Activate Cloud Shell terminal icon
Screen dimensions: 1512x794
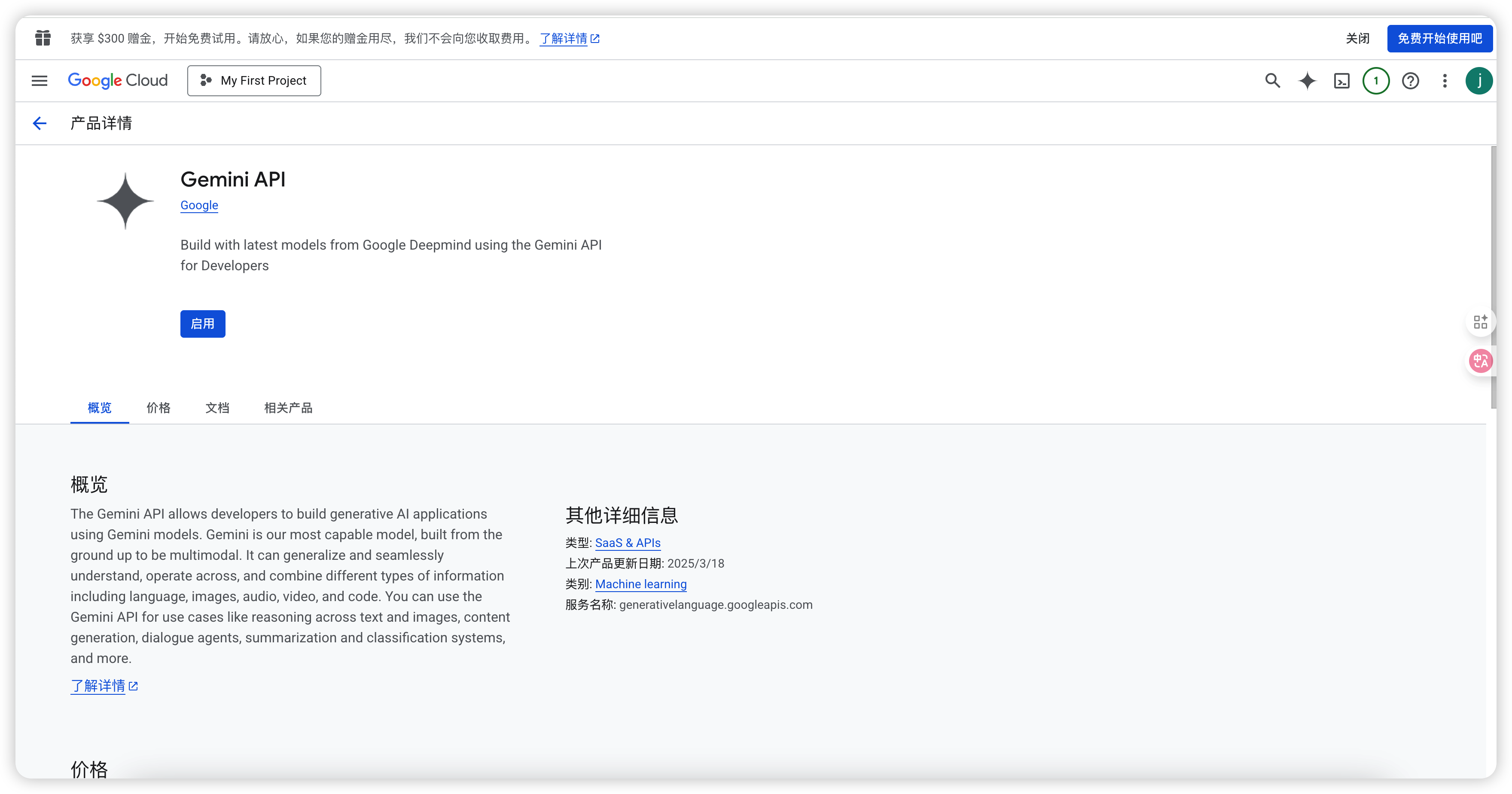click(x=1341, y=80)
